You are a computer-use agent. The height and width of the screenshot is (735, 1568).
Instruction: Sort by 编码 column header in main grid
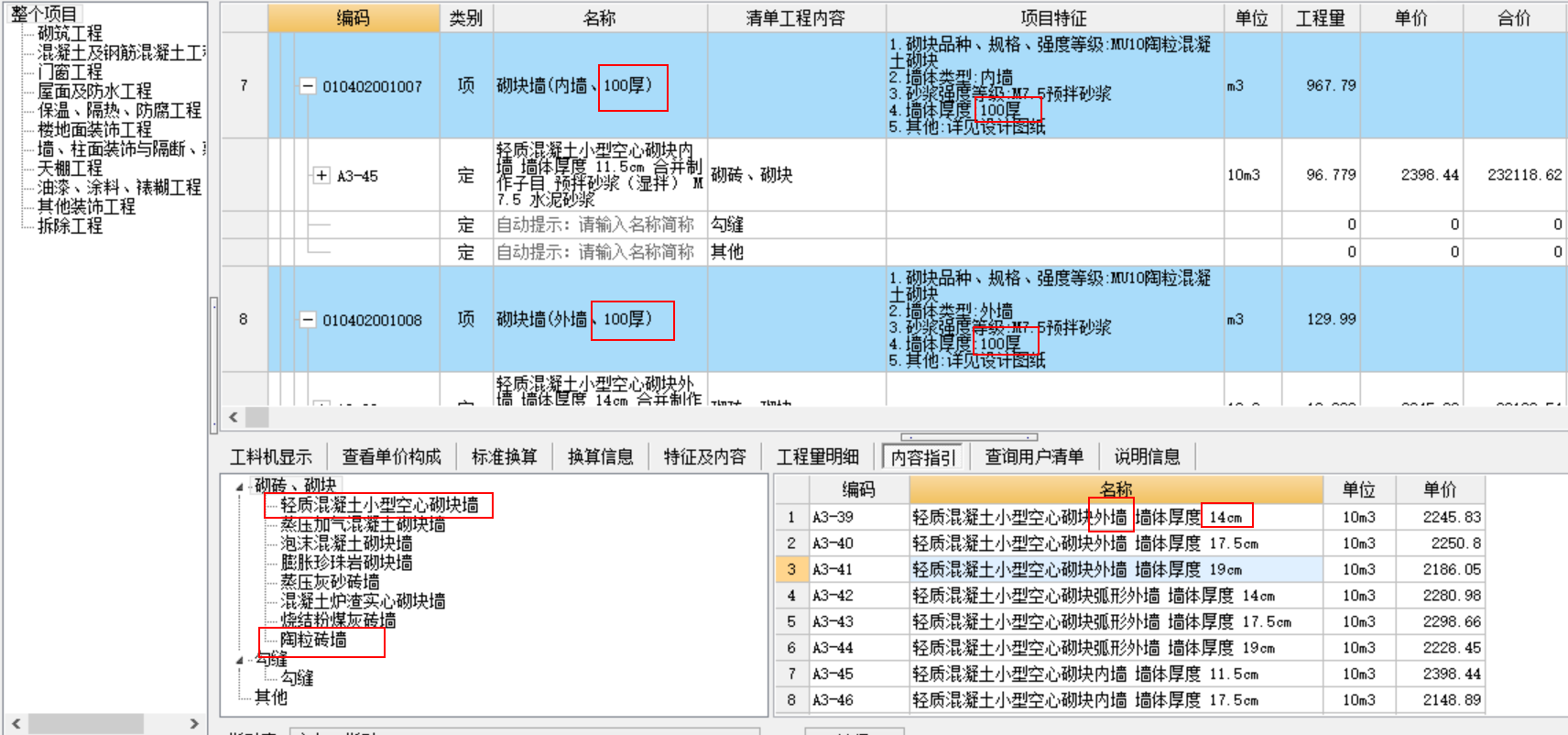click(x=354, y=17)
